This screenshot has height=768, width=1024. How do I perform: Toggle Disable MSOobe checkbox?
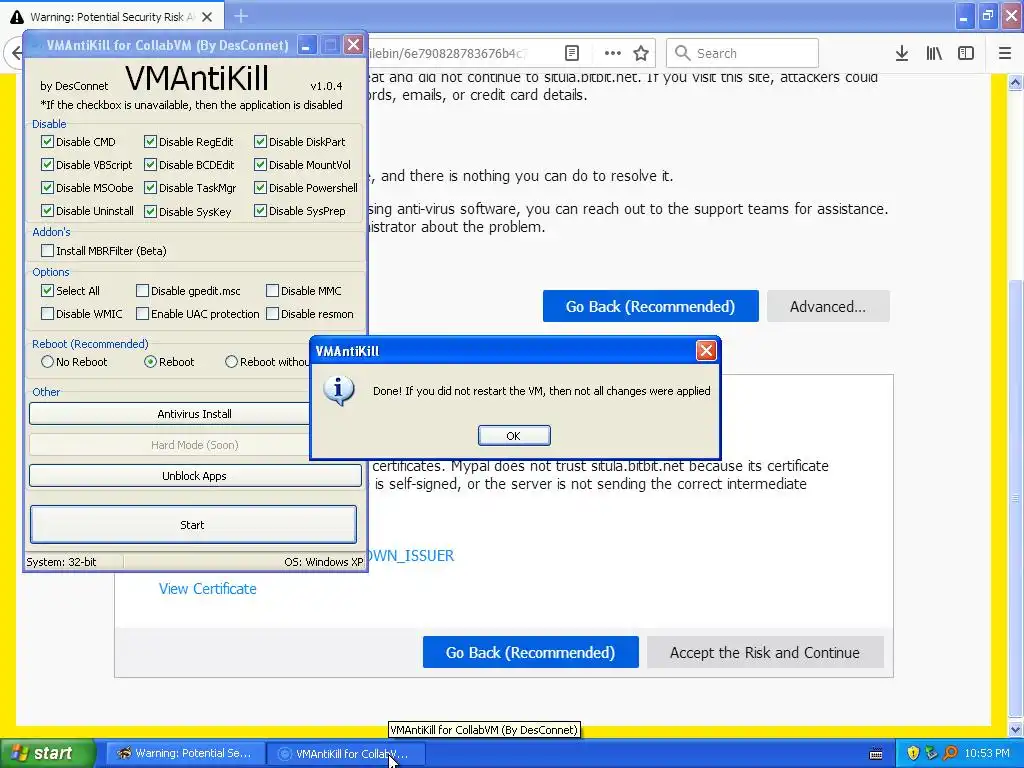pyautogui.click(x=47, y=187)
